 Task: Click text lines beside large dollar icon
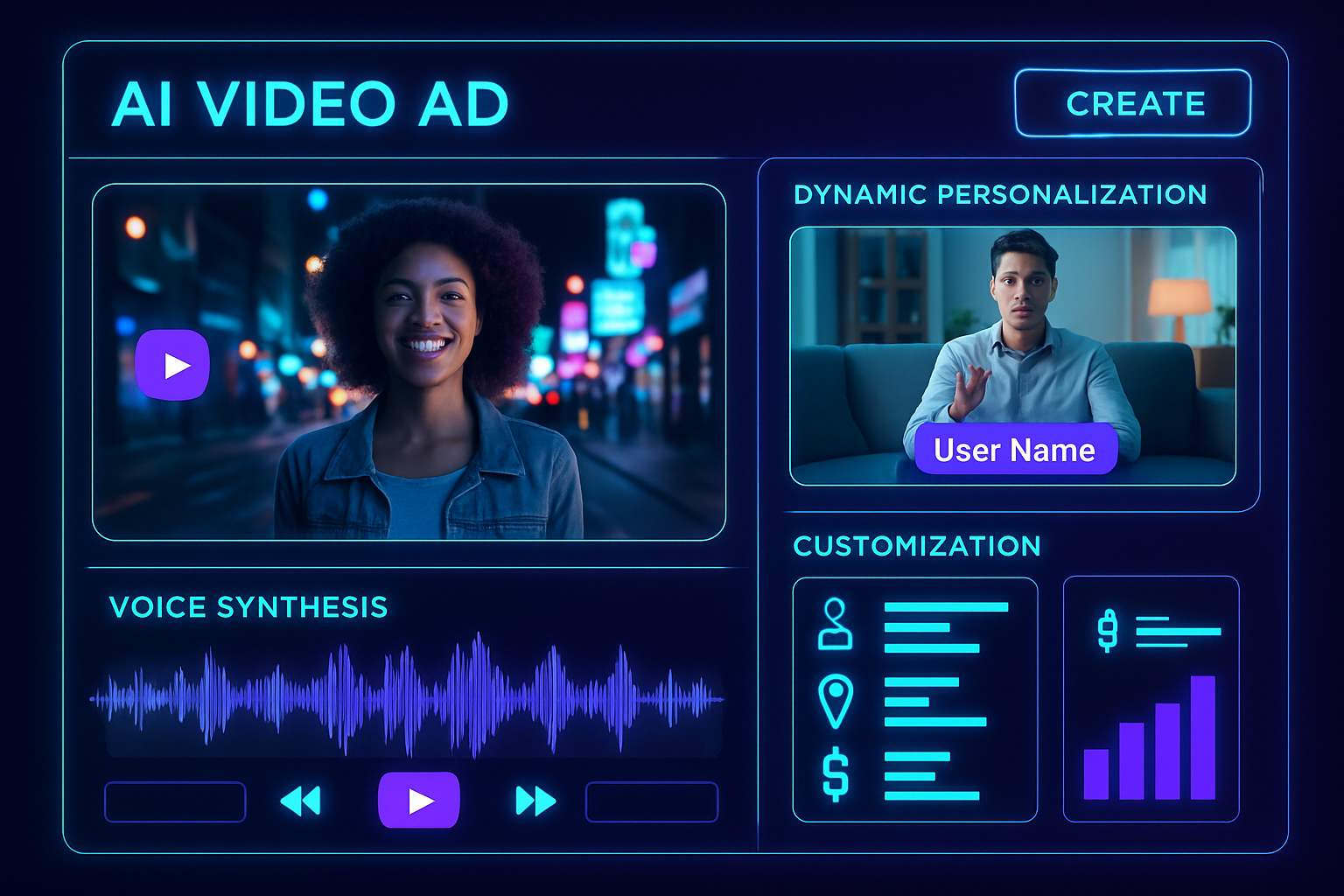click(931, 776)
